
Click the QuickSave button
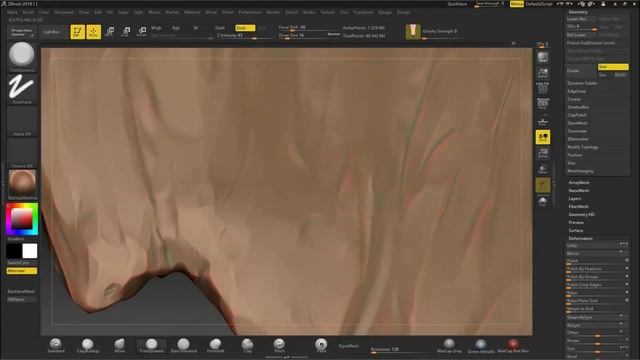pyautogui.click(x=457, y=4)
